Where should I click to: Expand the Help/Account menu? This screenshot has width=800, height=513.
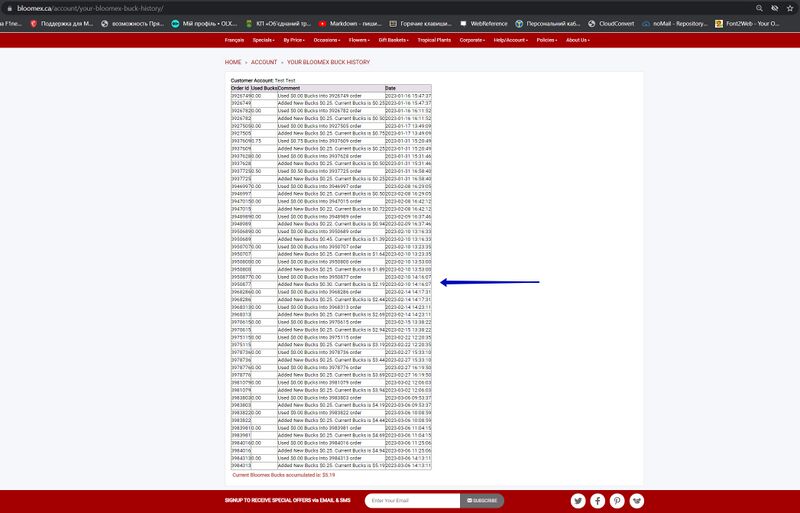[511, 40]
